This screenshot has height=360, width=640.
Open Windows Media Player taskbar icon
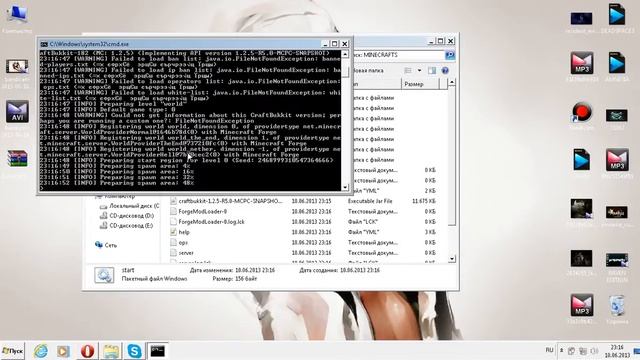(63, 351)
